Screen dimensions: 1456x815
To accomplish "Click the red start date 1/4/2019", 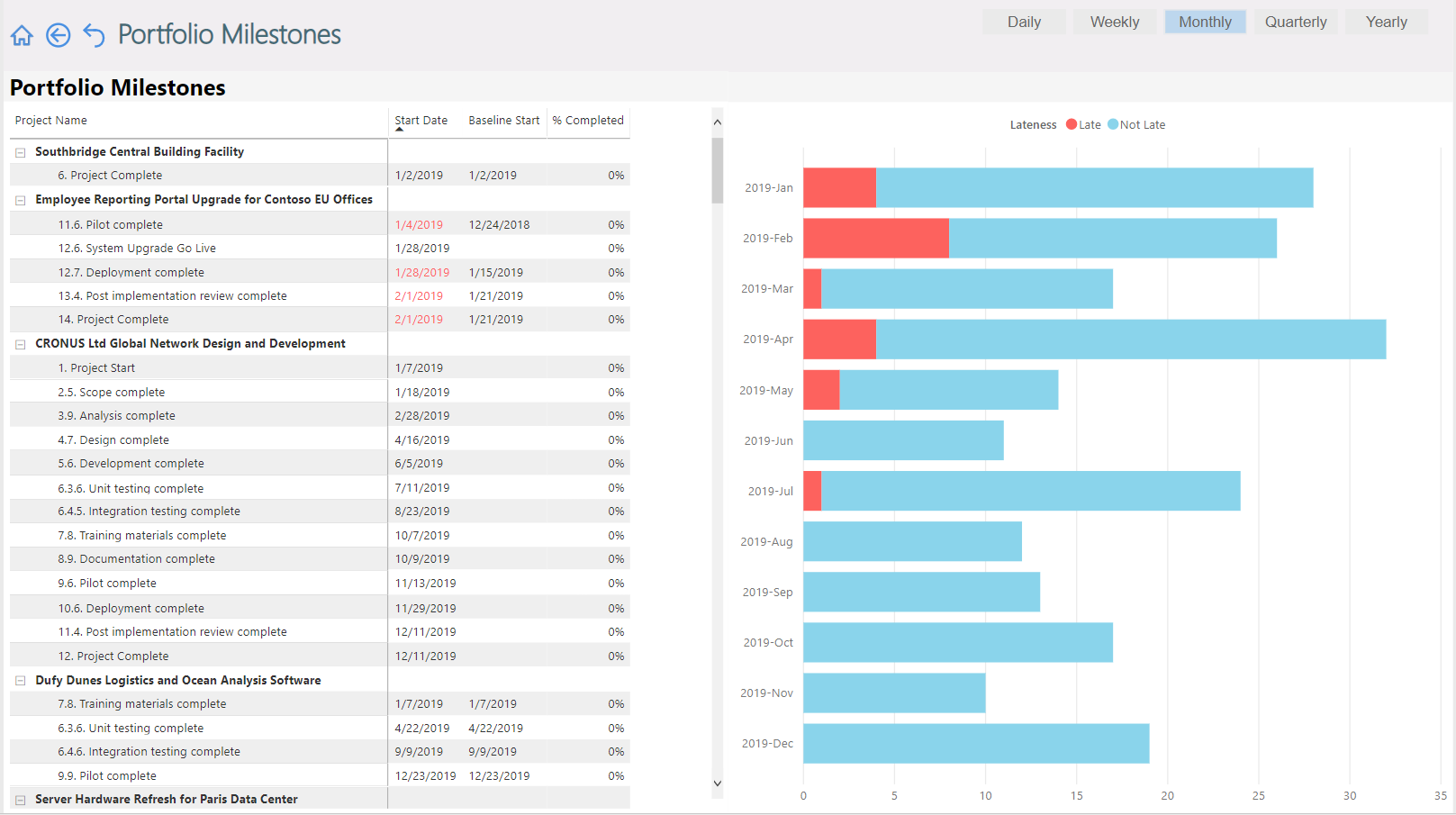I will click(419, 225).
